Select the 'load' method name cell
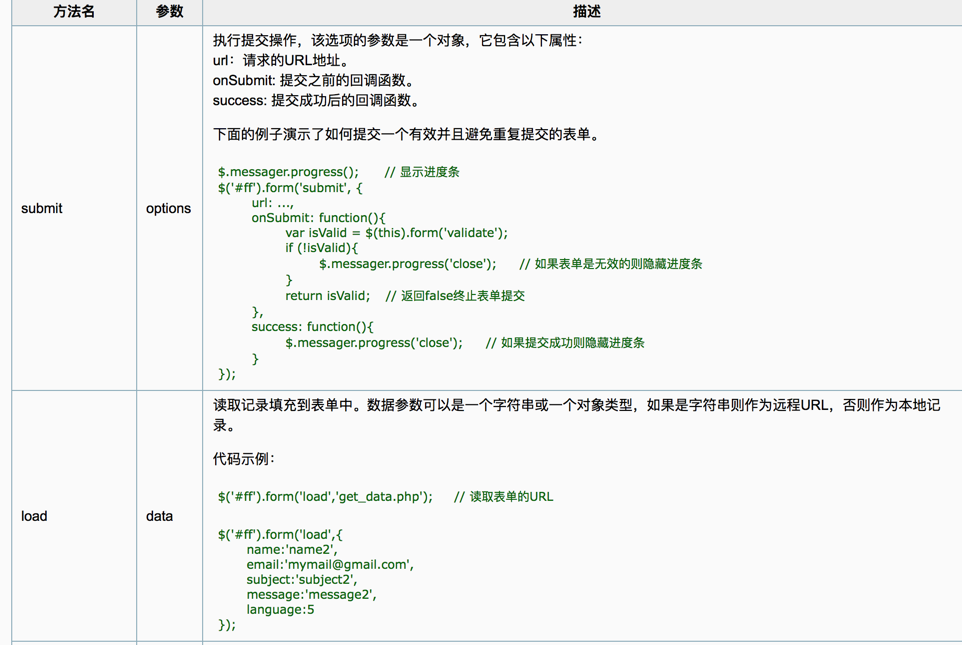Screen dimensions: 962x645 (74, 516)
